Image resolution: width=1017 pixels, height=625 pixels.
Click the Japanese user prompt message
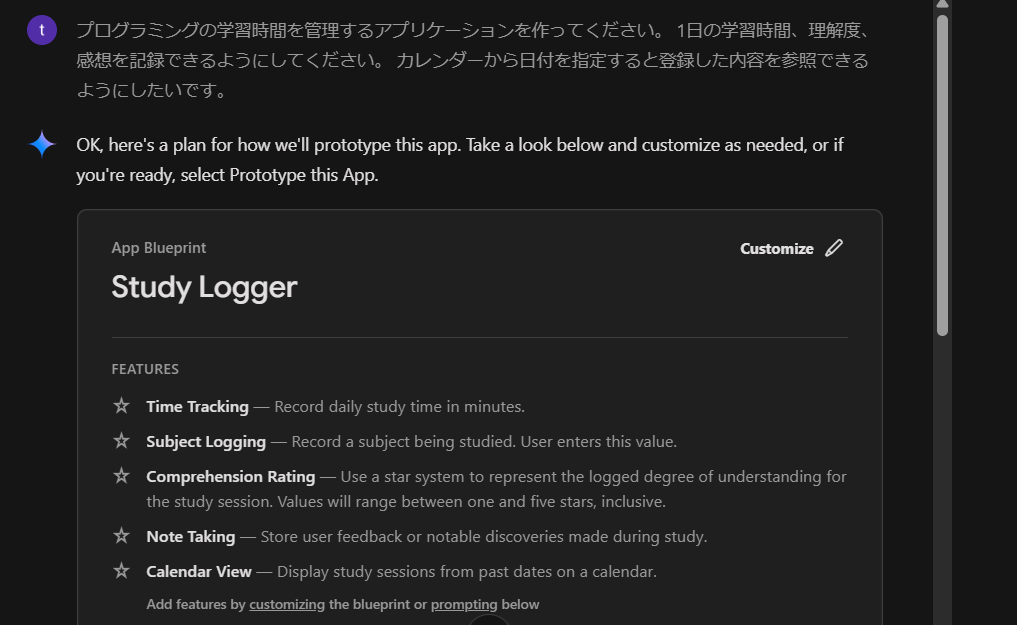(x=472, y=60)
